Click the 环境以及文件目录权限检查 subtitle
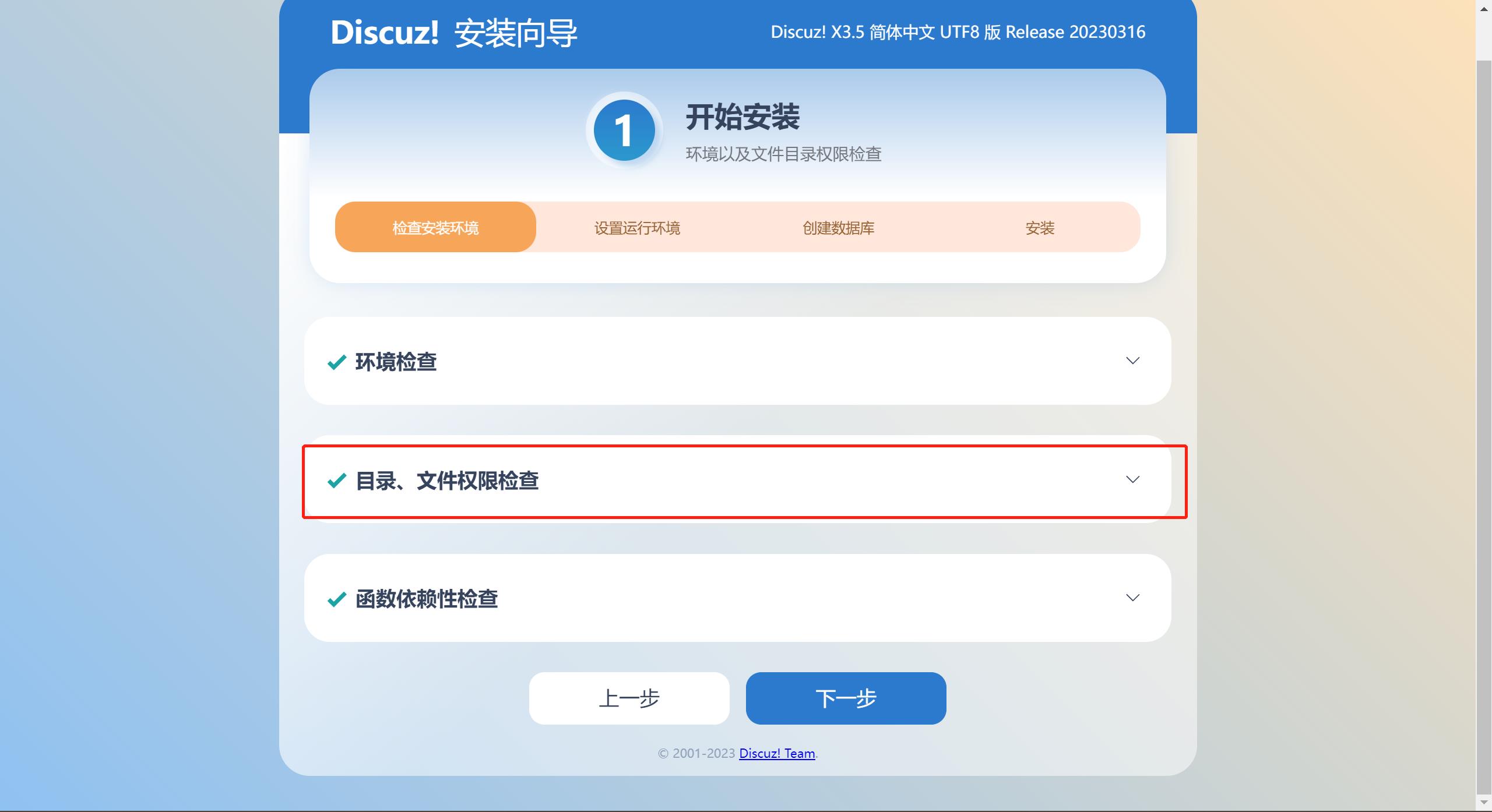1492x812 pixels. pyautogui.click(x=783, y=154)
